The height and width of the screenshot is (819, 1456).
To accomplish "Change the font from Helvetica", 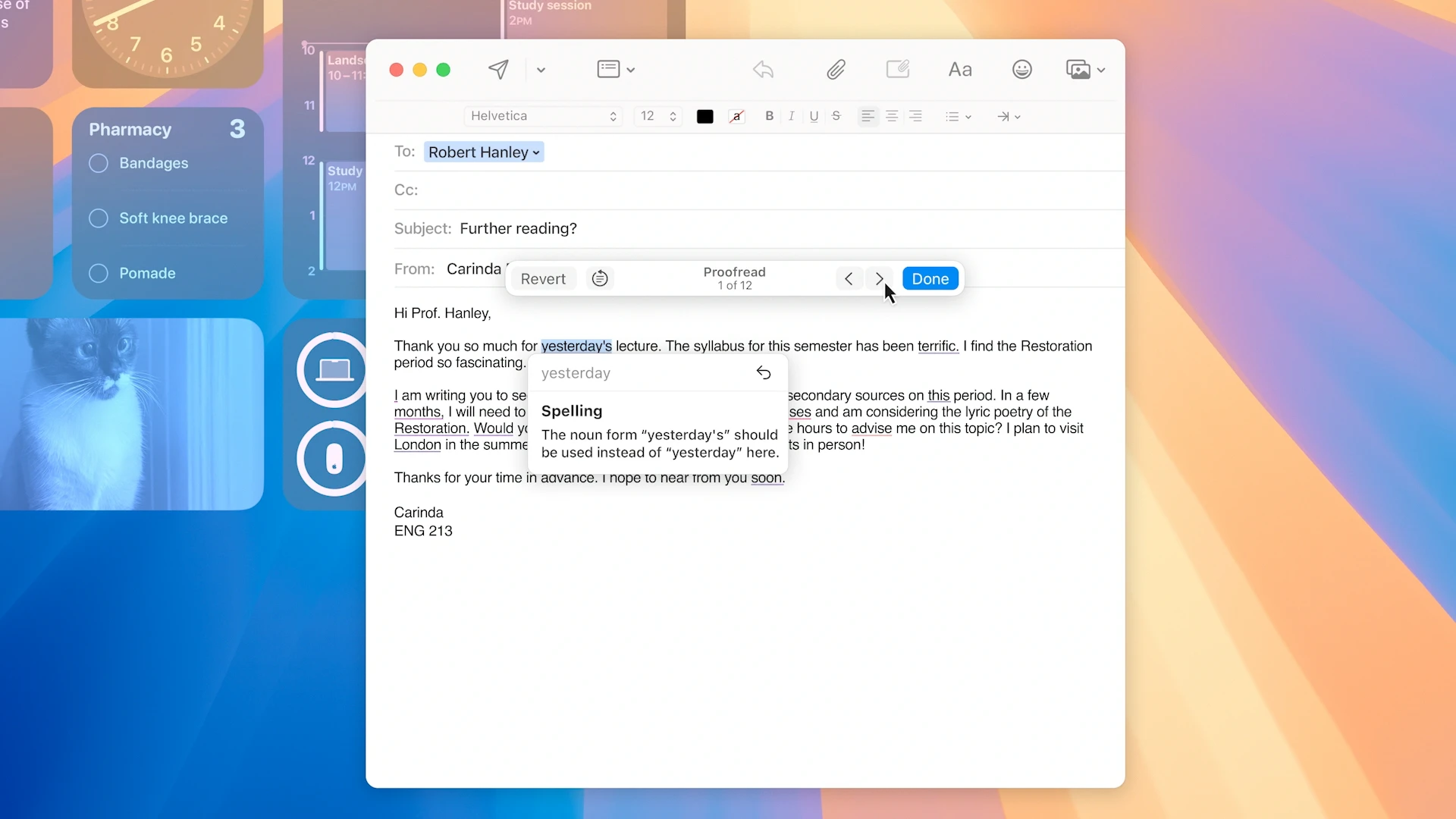I will pos(544,116).
